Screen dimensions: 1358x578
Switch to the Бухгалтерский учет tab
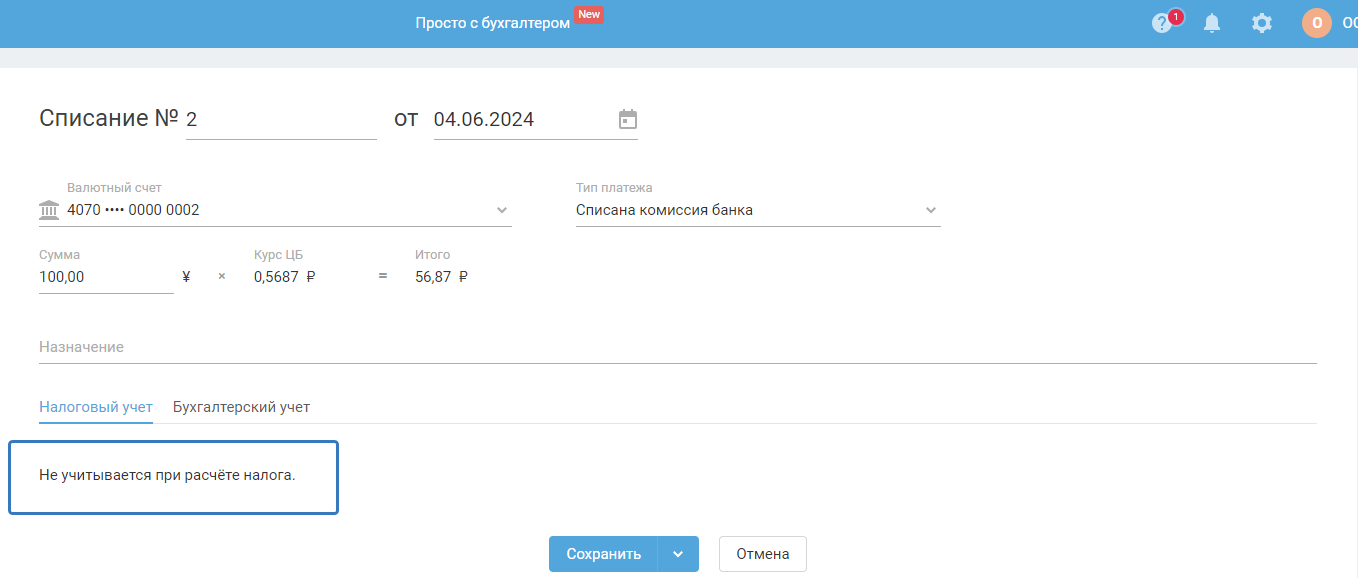tap(241, 407)
